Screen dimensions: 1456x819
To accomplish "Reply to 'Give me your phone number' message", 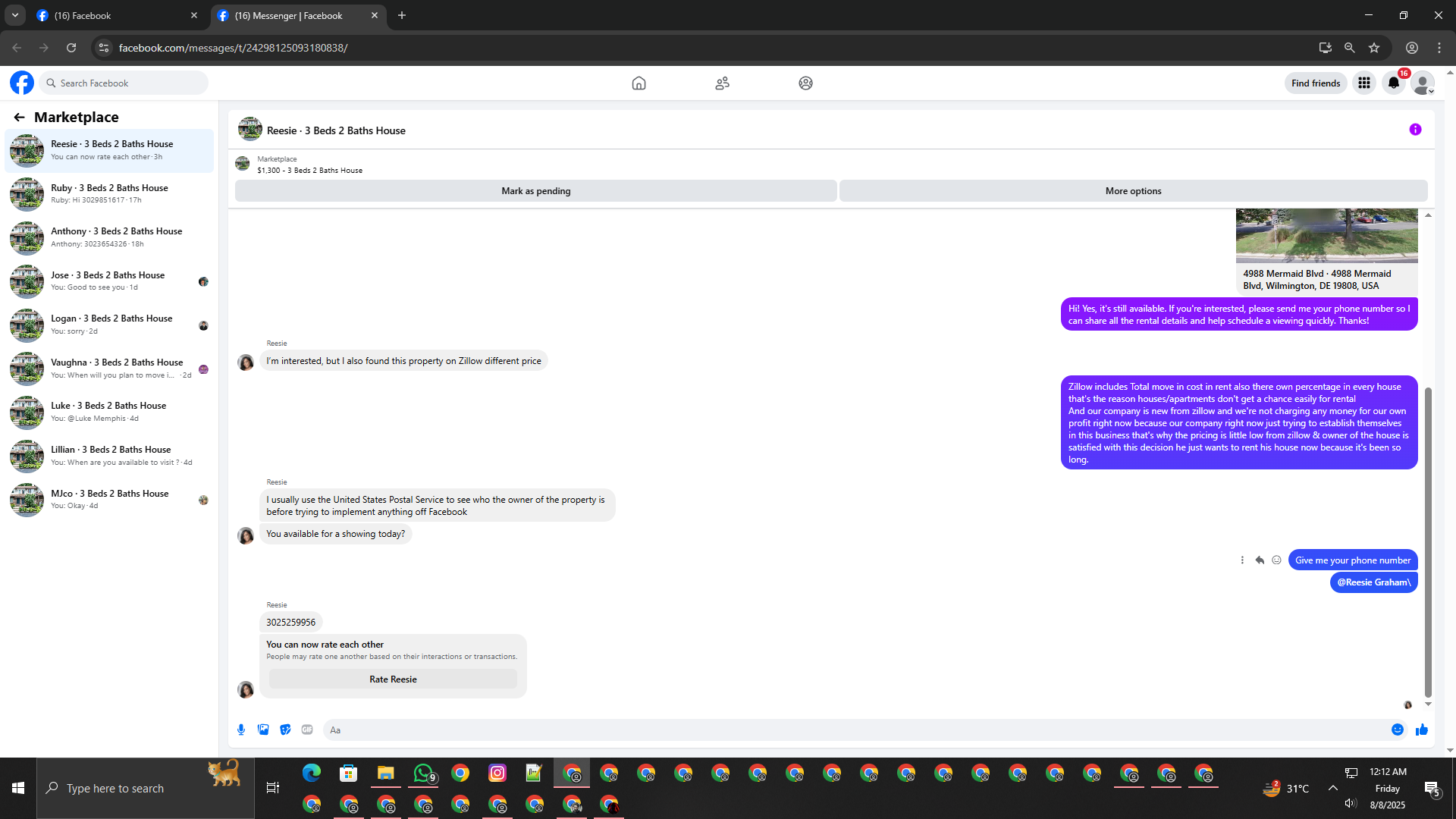I will 1260,560.
